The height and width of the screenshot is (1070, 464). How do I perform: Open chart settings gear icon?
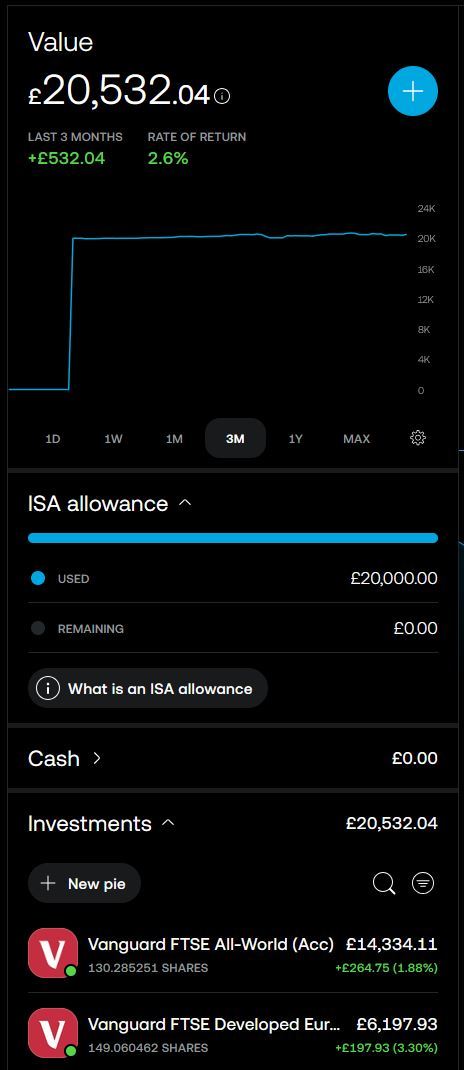(418, 438)
